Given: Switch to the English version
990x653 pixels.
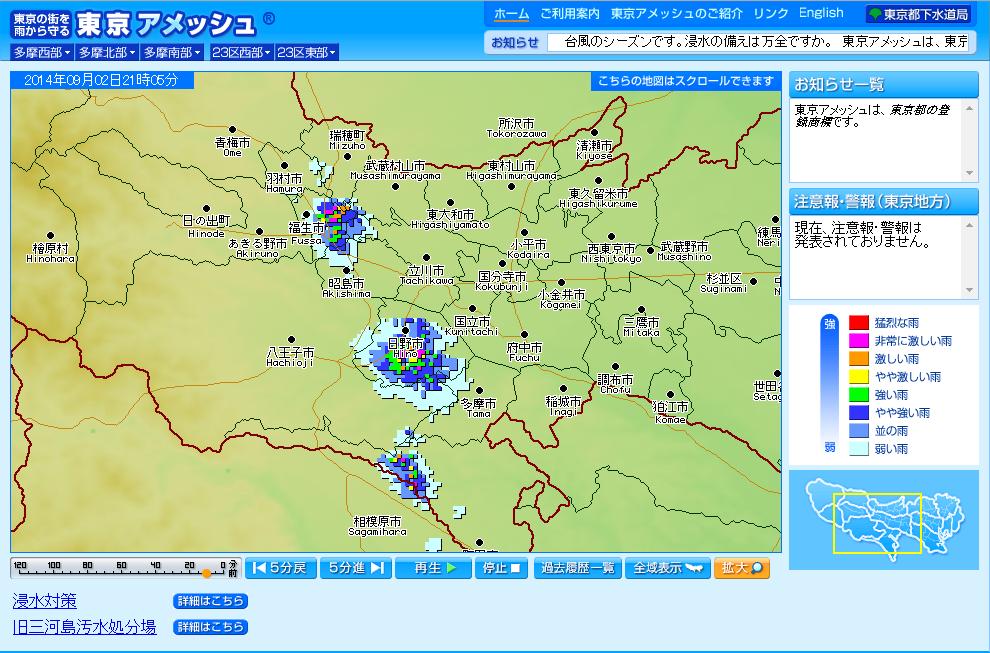Looking at the screenshot, I should (x=821, y=14).
